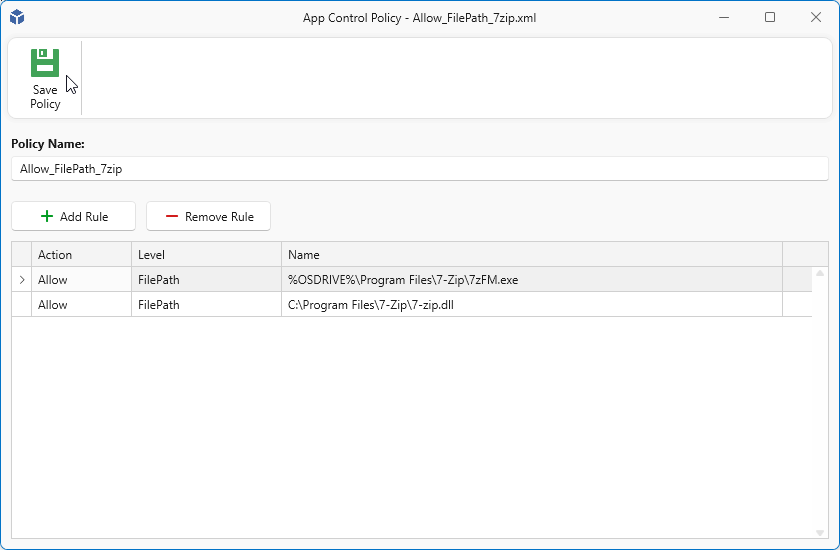Screen dimensions: 840x550
Task: Click the FilePath level of the 7zFM.exe rule
Action: click(x=206, y=280)
